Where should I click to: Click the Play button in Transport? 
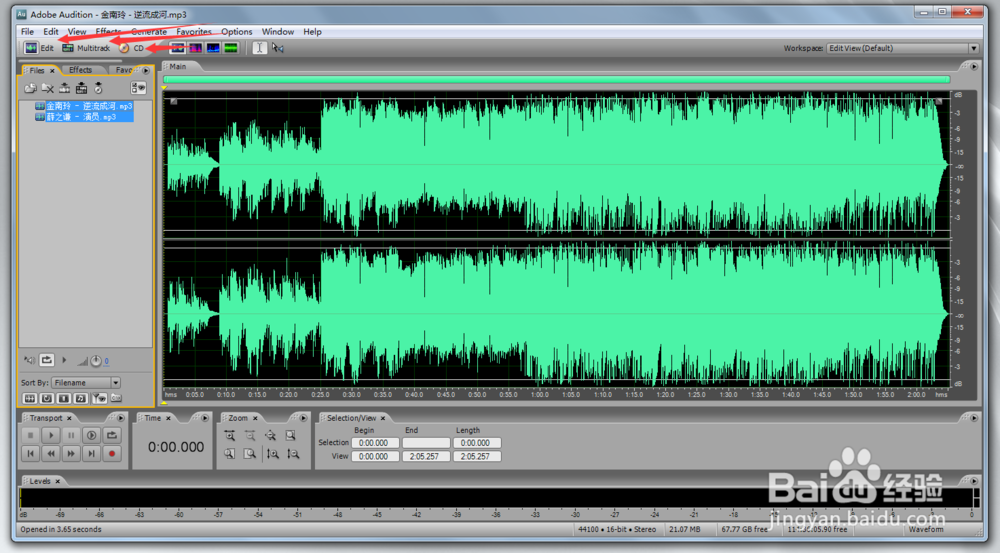click(x=50, y=436)
